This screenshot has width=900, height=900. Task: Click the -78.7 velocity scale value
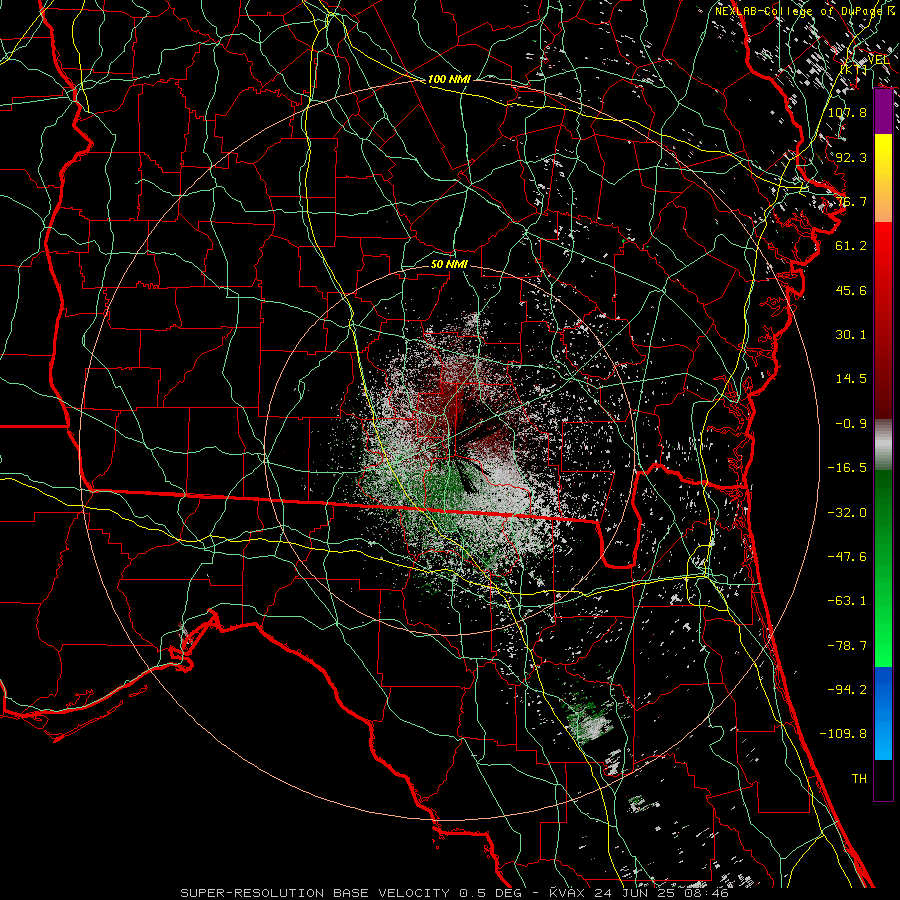(847, 646)
